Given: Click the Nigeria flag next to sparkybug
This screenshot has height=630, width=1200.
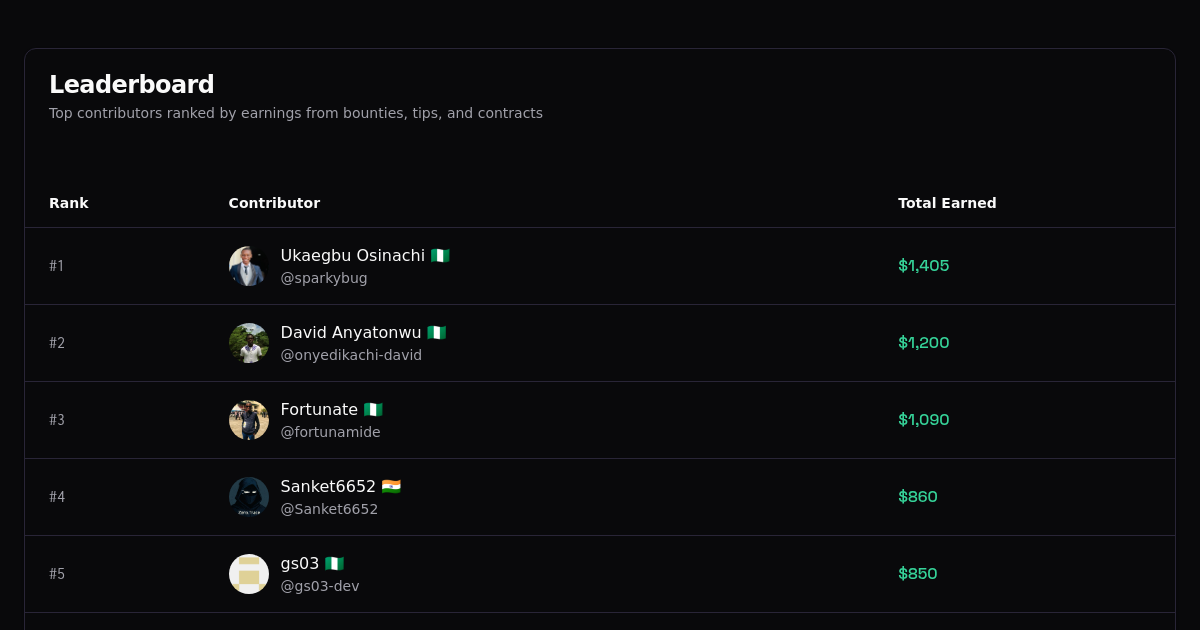Looking at the screenshot, I should pyautogui.click(x=441, y=255).
